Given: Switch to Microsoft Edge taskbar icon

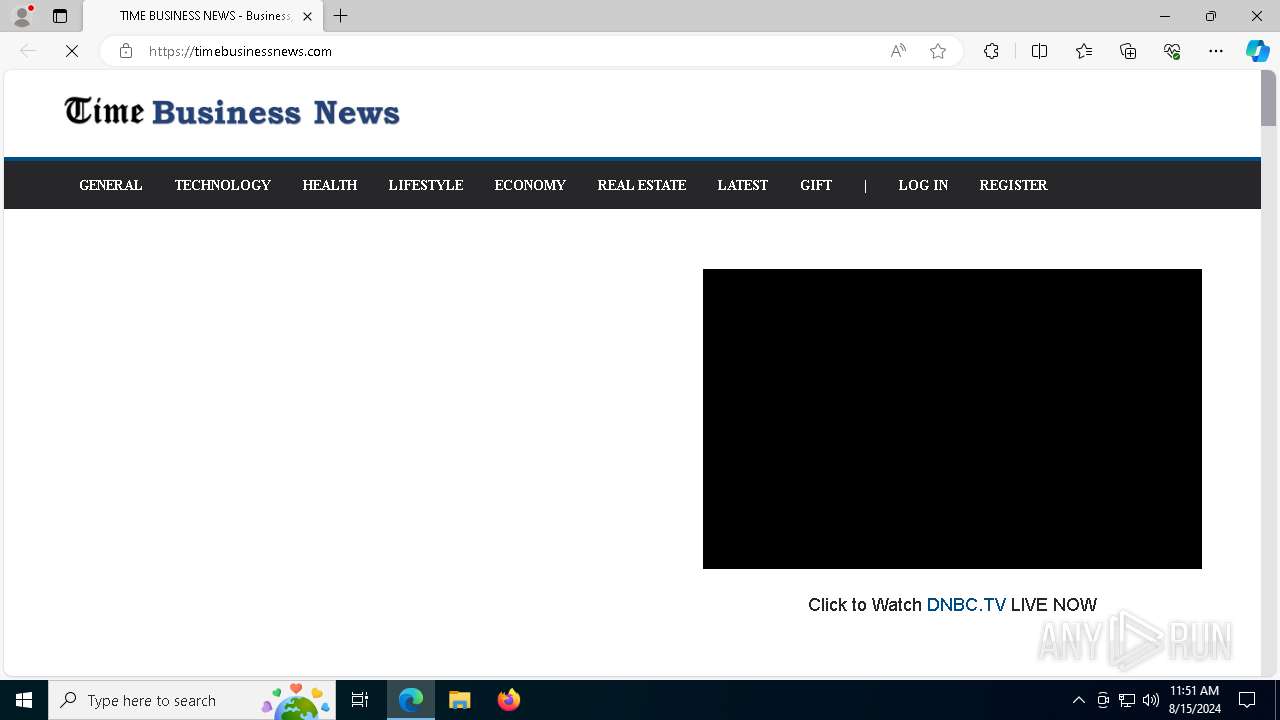Looking at the screenshot, I should click(411, 700).
